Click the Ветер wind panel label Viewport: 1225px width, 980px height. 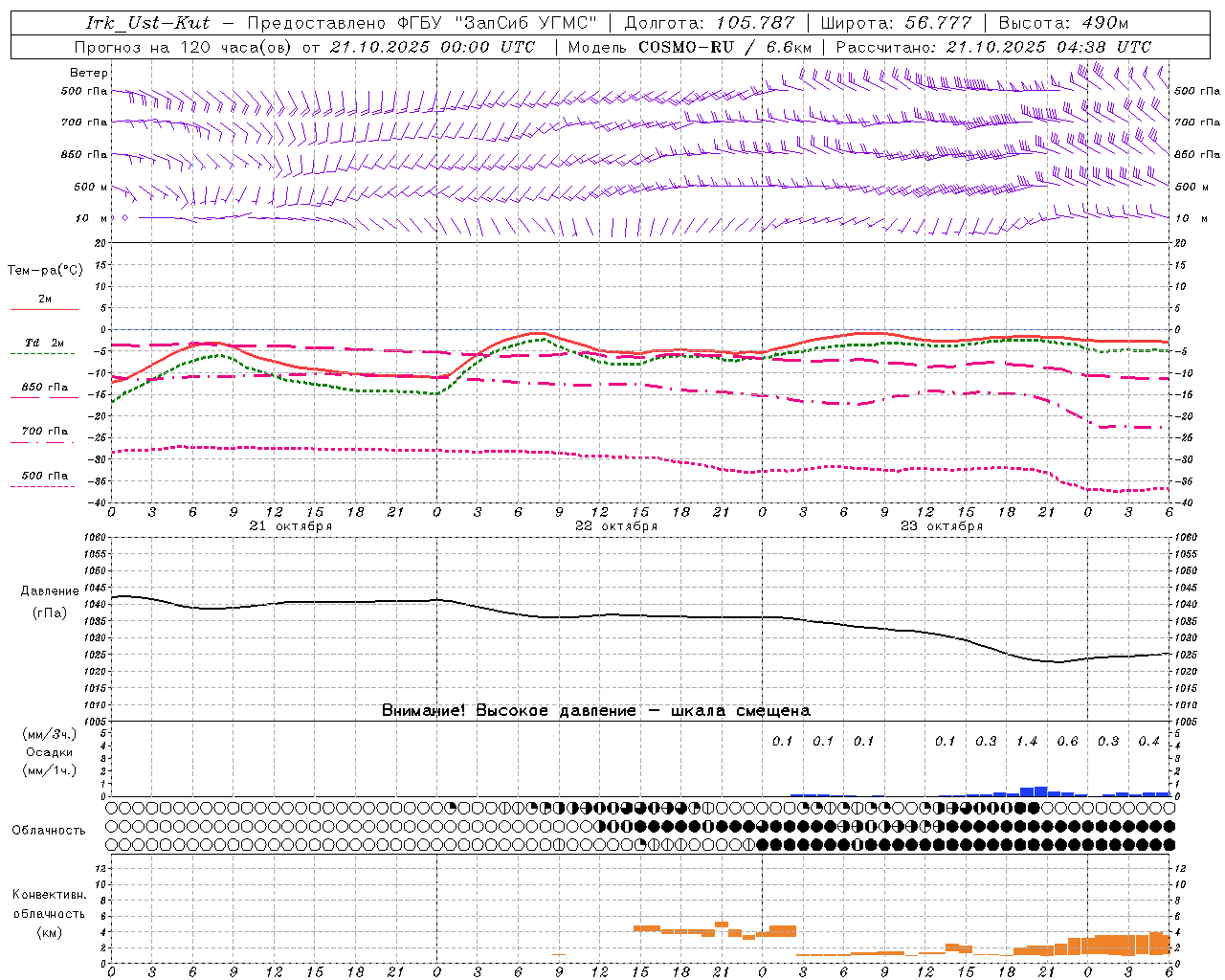89,73
